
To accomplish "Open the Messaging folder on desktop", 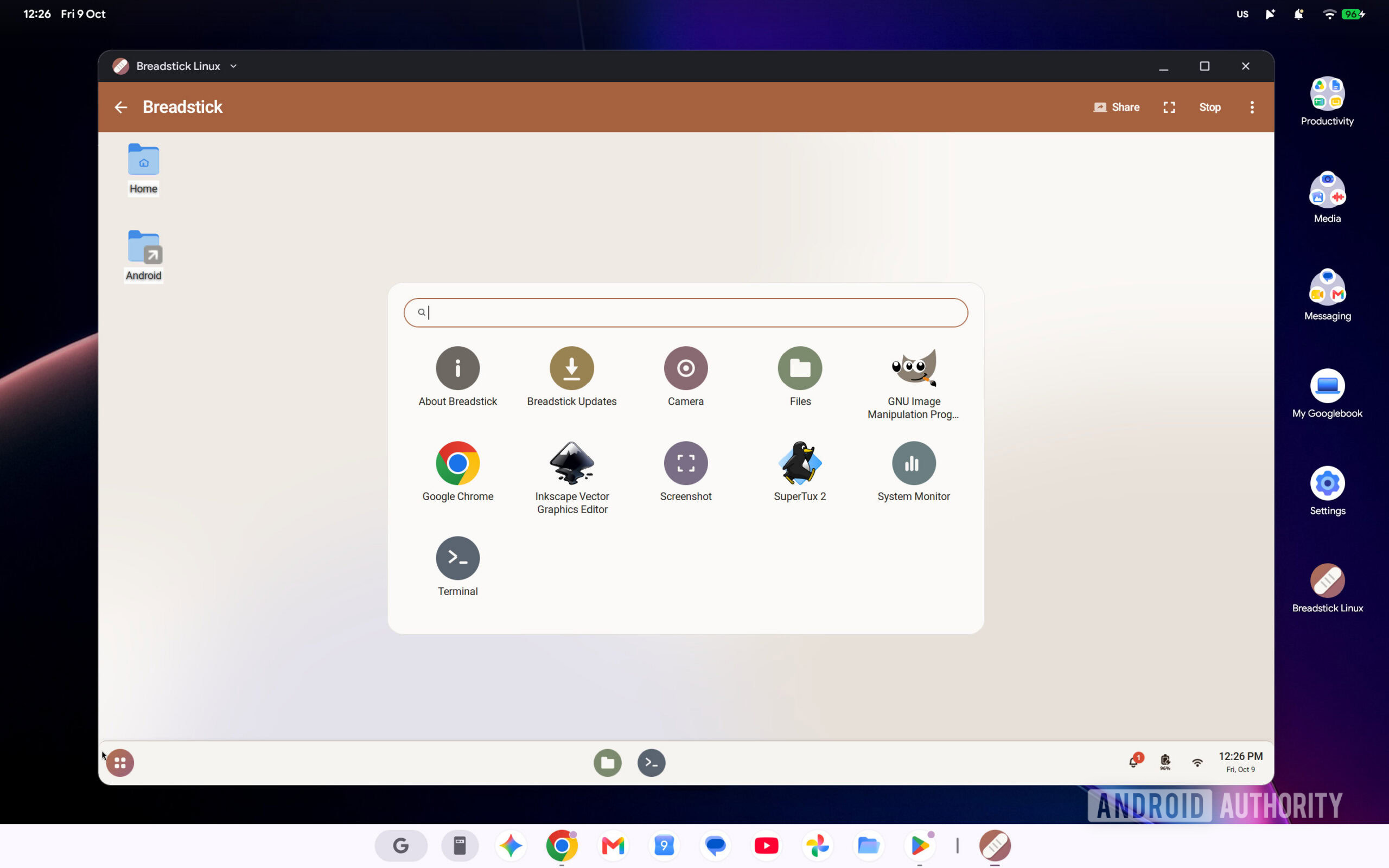I will click(x=1327, y=296).
